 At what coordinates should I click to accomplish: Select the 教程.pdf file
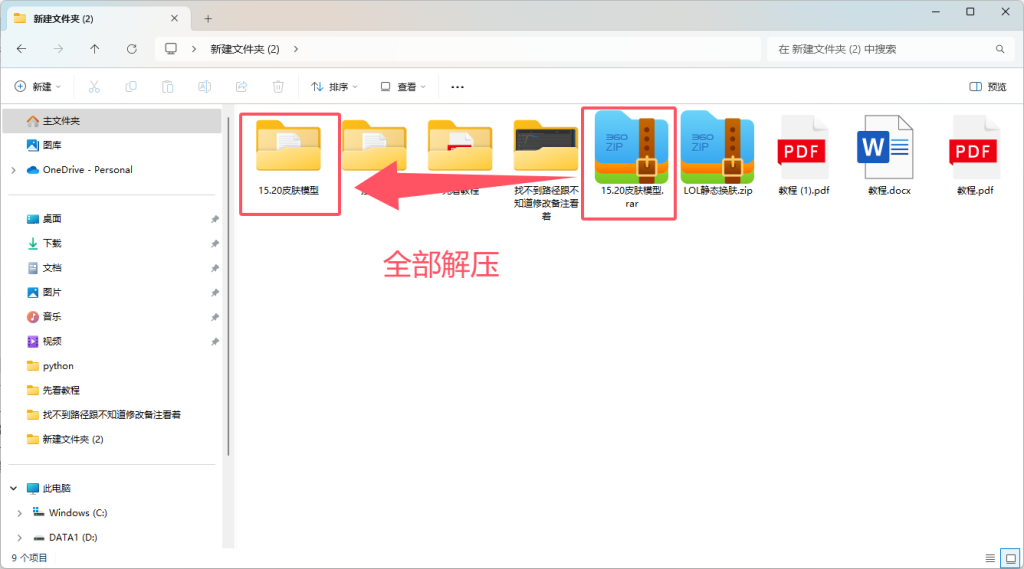click(x=975, y=155)
